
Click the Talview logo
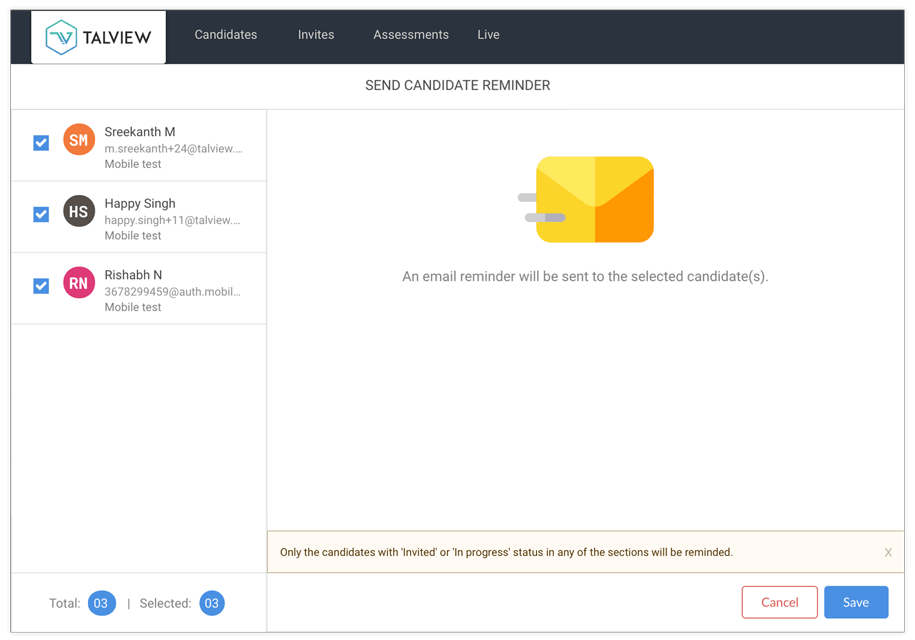(x=98, y=37)
